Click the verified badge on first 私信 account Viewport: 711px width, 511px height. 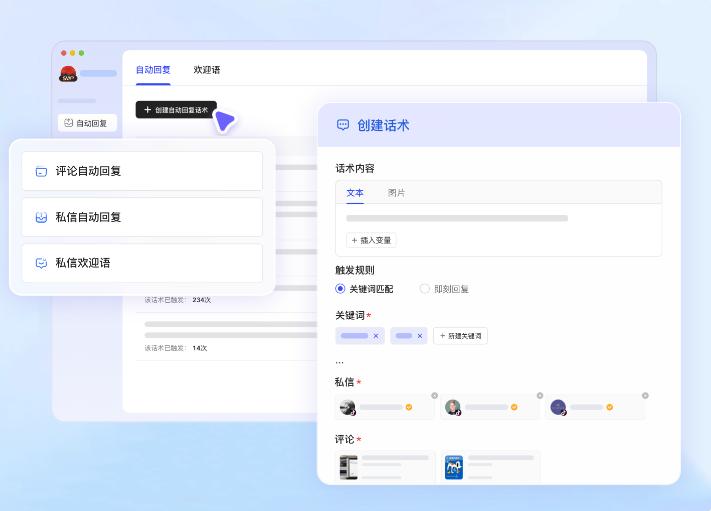[x=409, y=407]
